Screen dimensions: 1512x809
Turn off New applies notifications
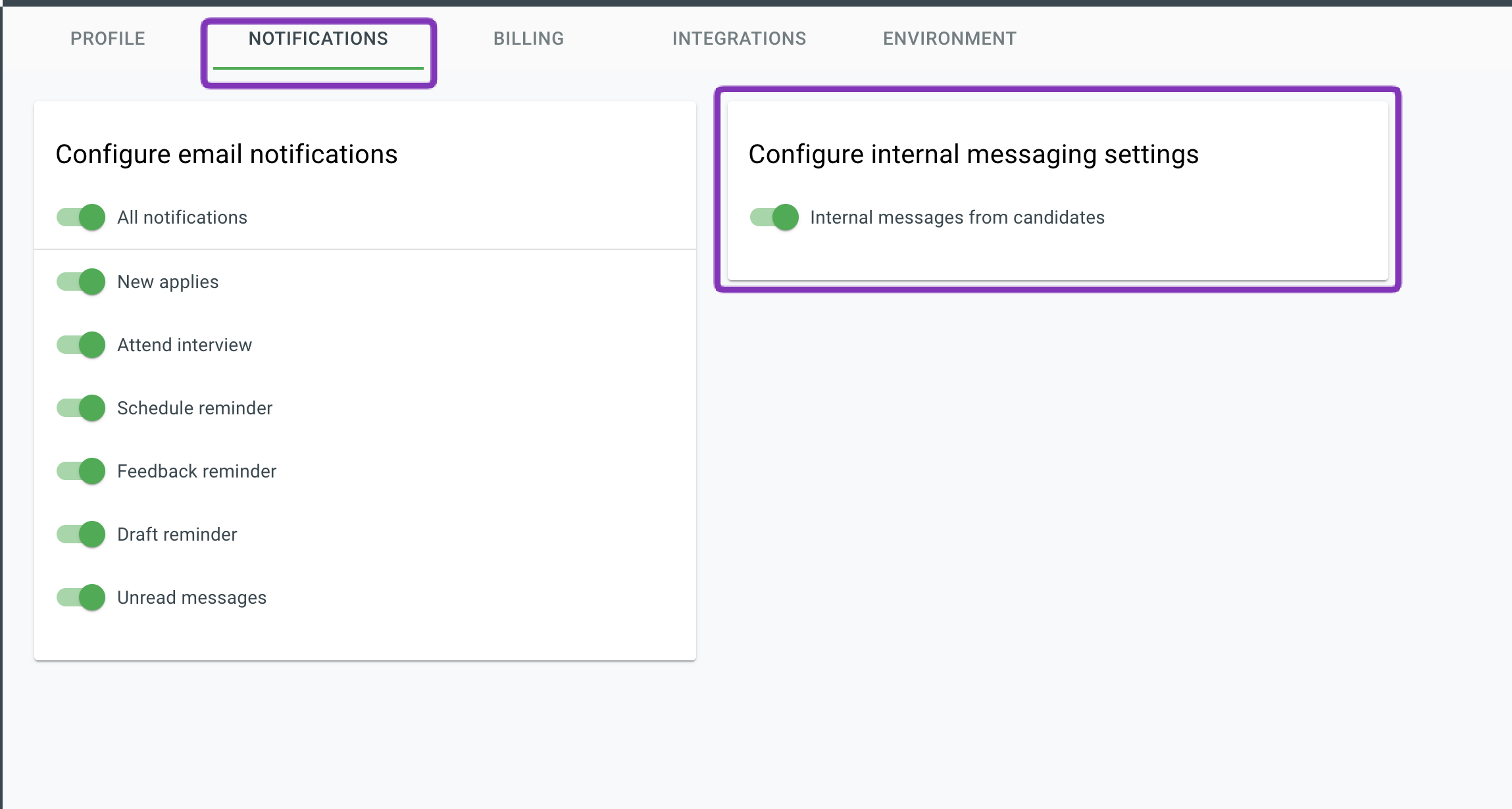pos(82,282)
